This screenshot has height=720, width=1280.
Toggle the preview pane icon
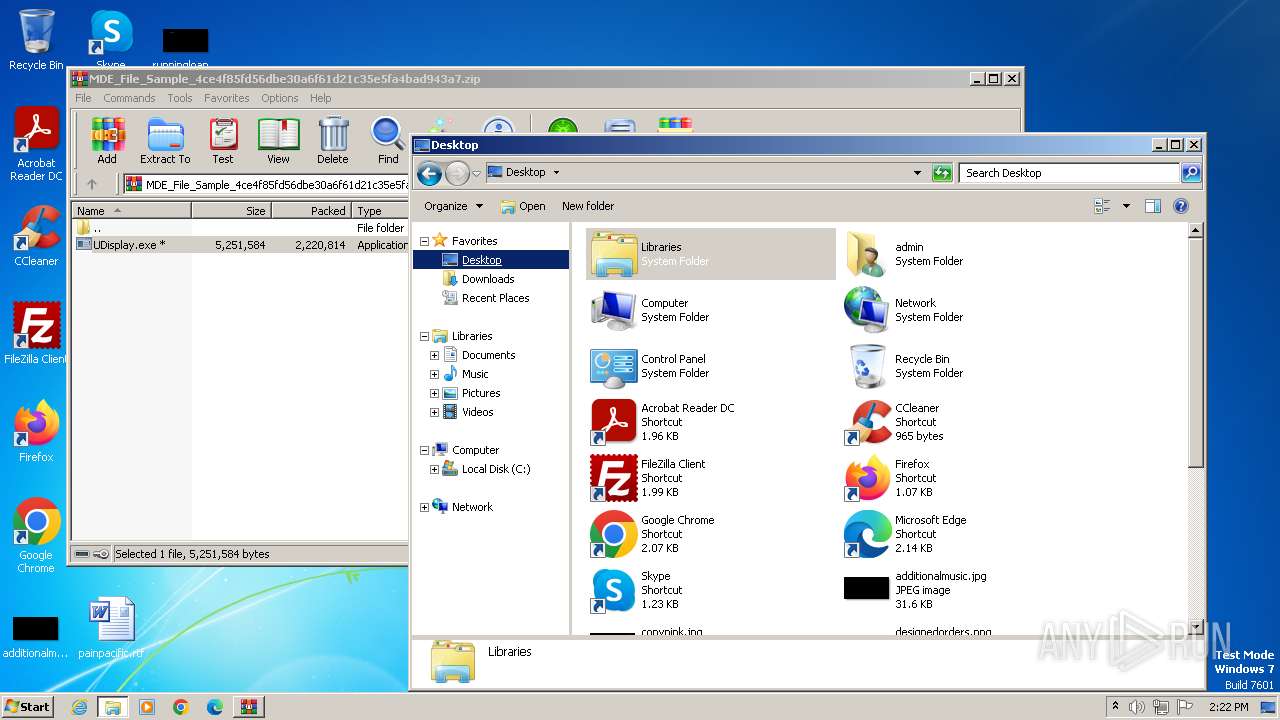click(x=1152, y=206)
